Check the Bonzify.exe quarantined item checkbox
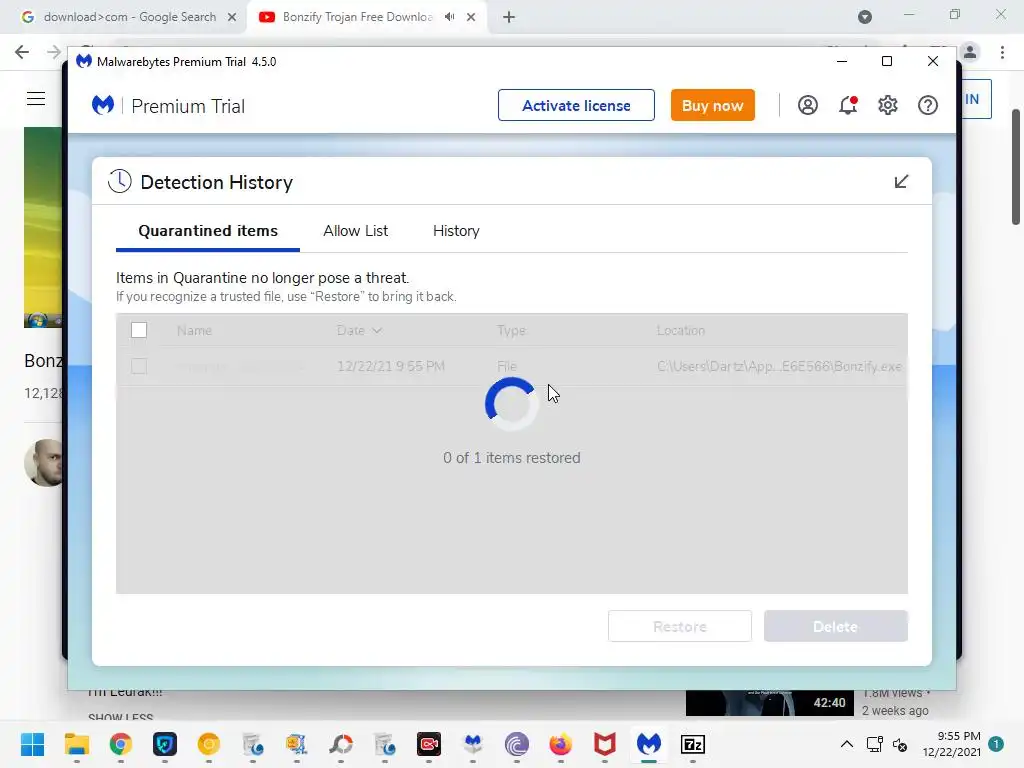This screenshot has height=768, width=1024. click(138, 366)
